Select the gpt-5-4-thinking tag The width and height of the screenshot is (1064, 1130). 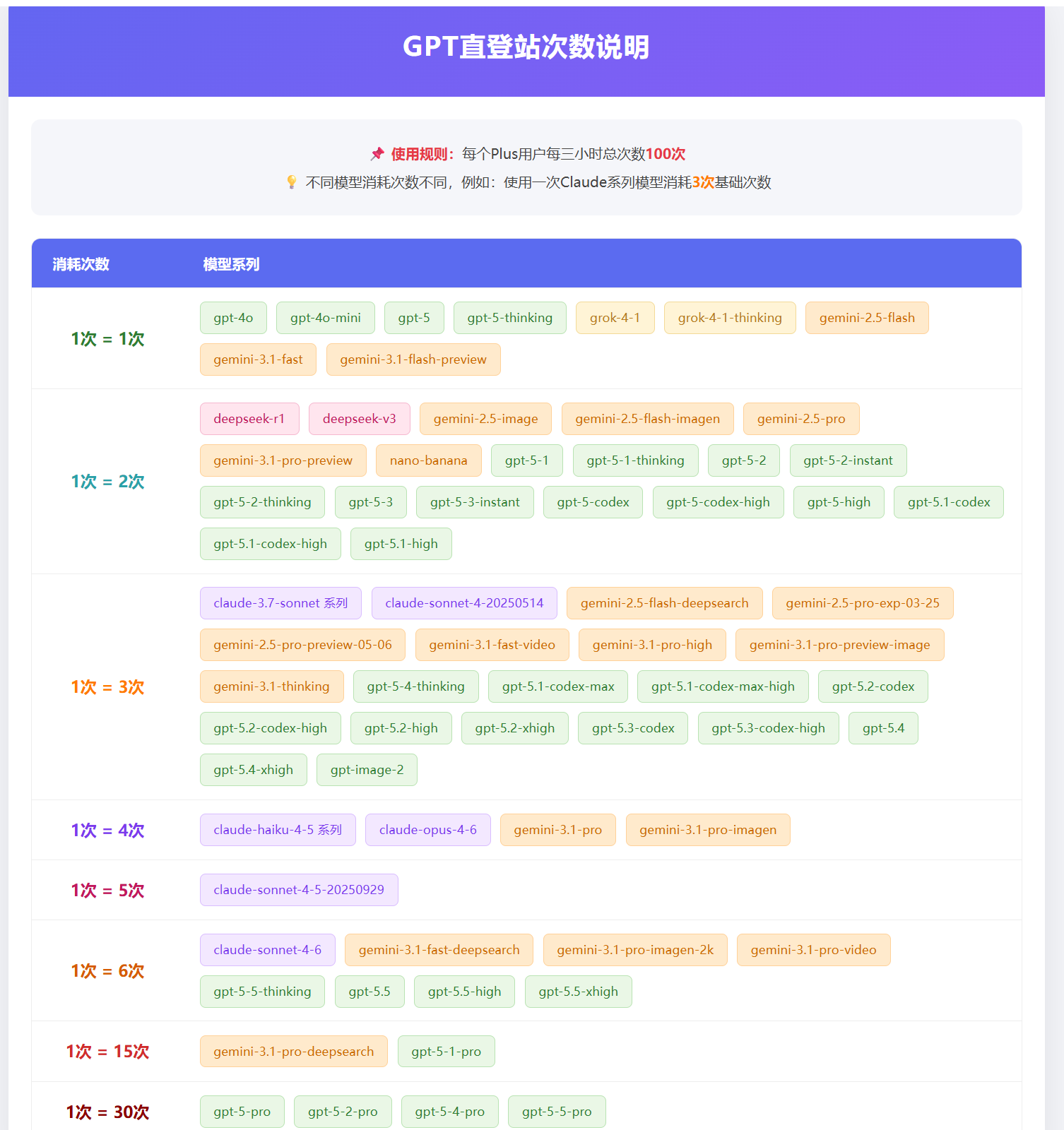(x=416, y=686)
